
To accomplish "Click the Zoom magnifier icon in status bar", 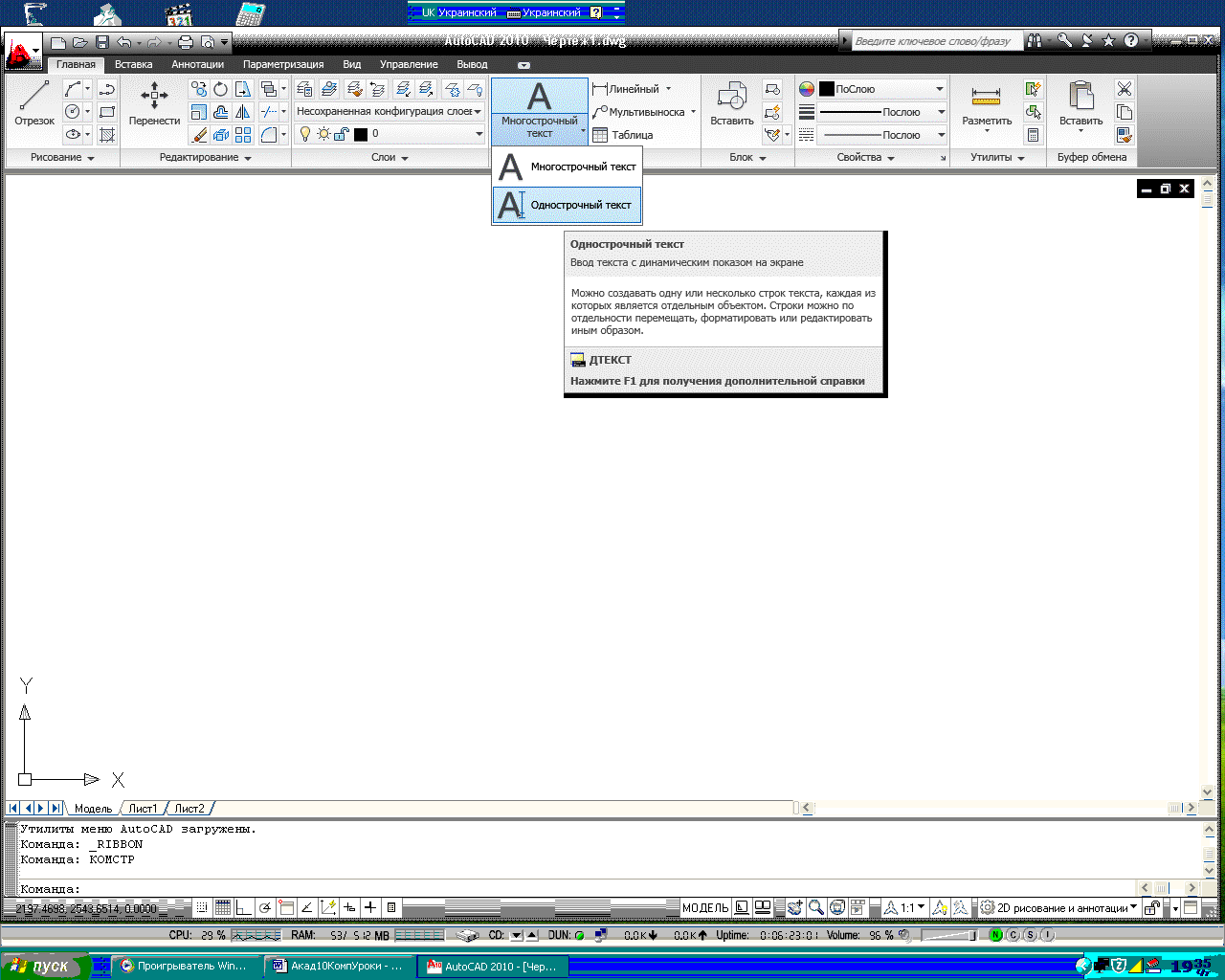I will tap(816, 907).
